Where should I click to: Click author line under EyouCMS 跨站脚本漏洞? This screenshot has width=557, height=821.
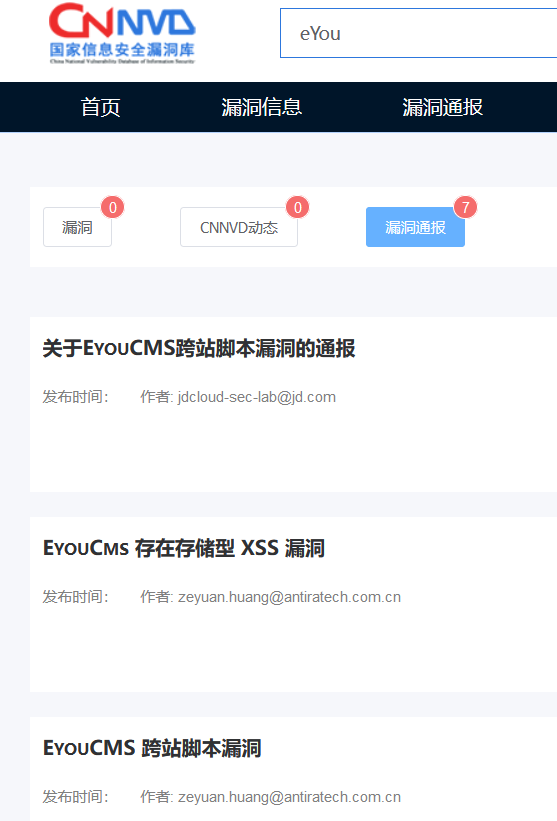271,797
